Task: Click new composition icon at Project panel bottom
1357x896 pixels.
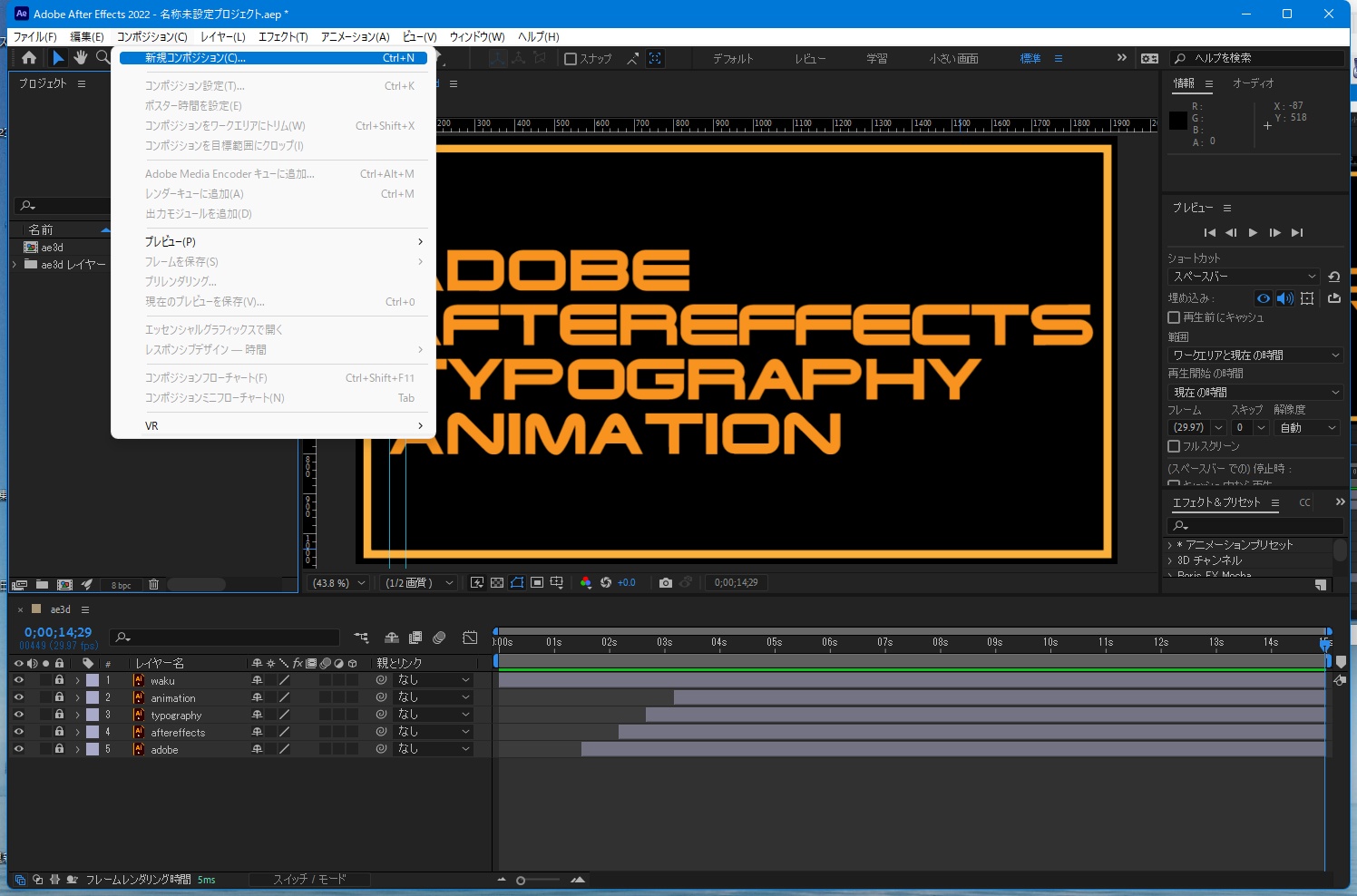Action: (x=64, y=585)
